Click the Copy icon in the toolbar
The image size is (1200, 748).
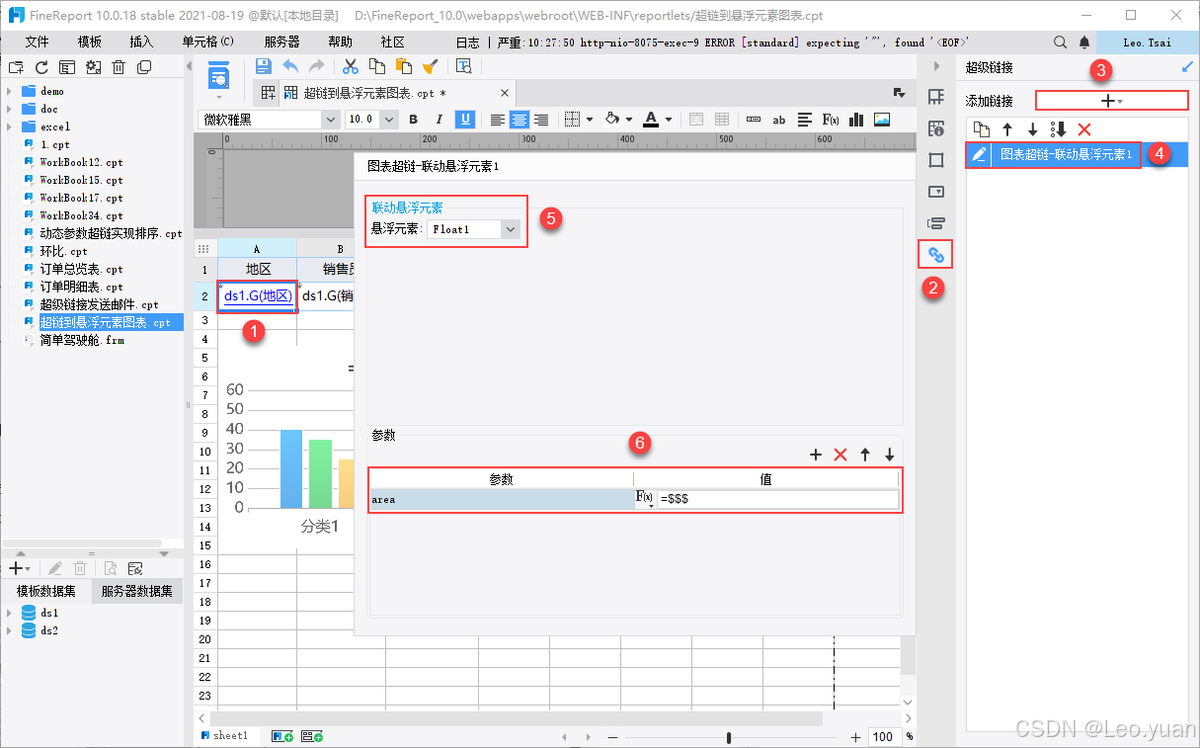377,66
